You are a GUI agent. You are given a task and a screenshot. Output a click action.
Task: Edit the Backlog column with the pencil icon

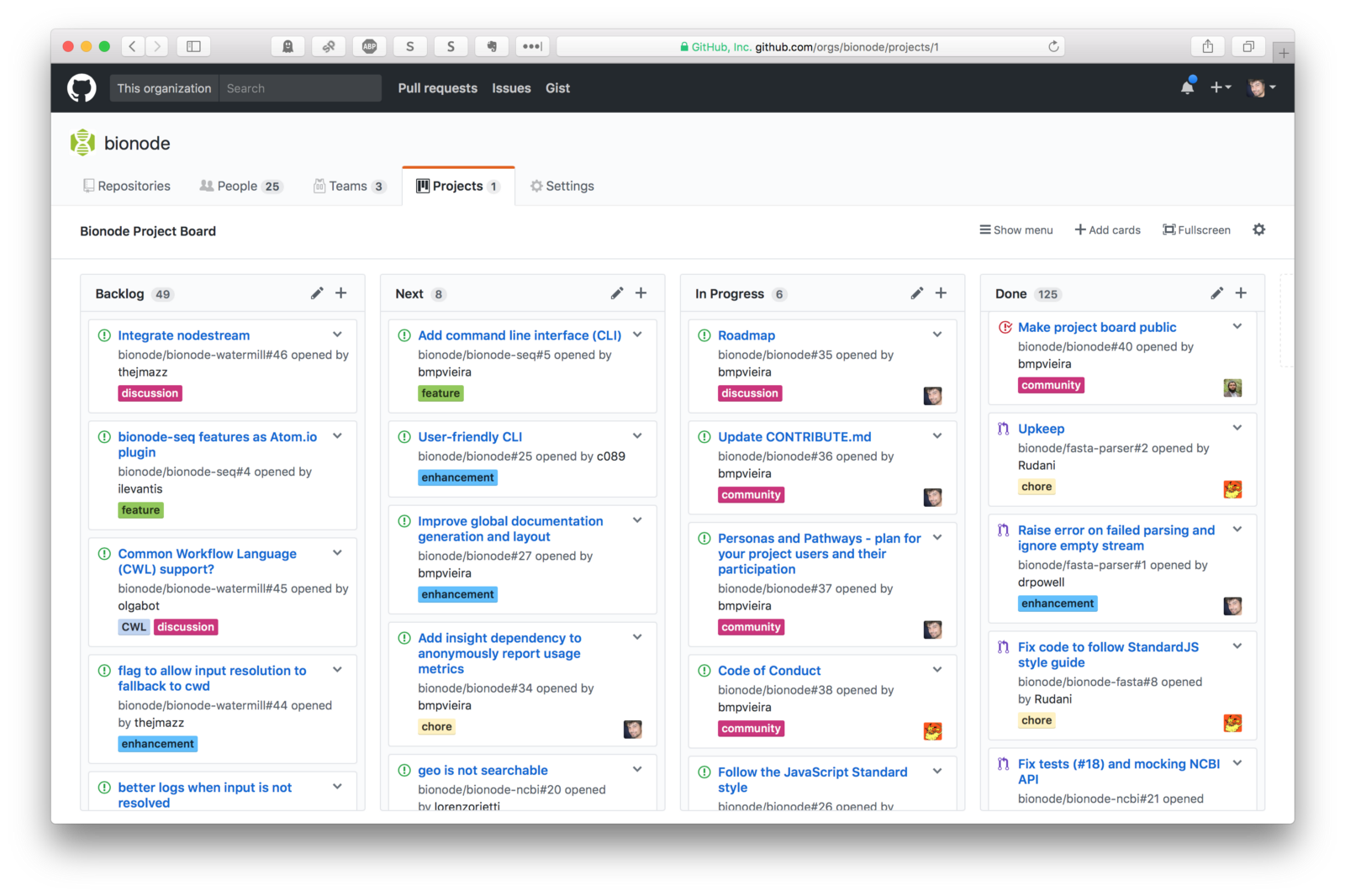[x=316, y=293]
